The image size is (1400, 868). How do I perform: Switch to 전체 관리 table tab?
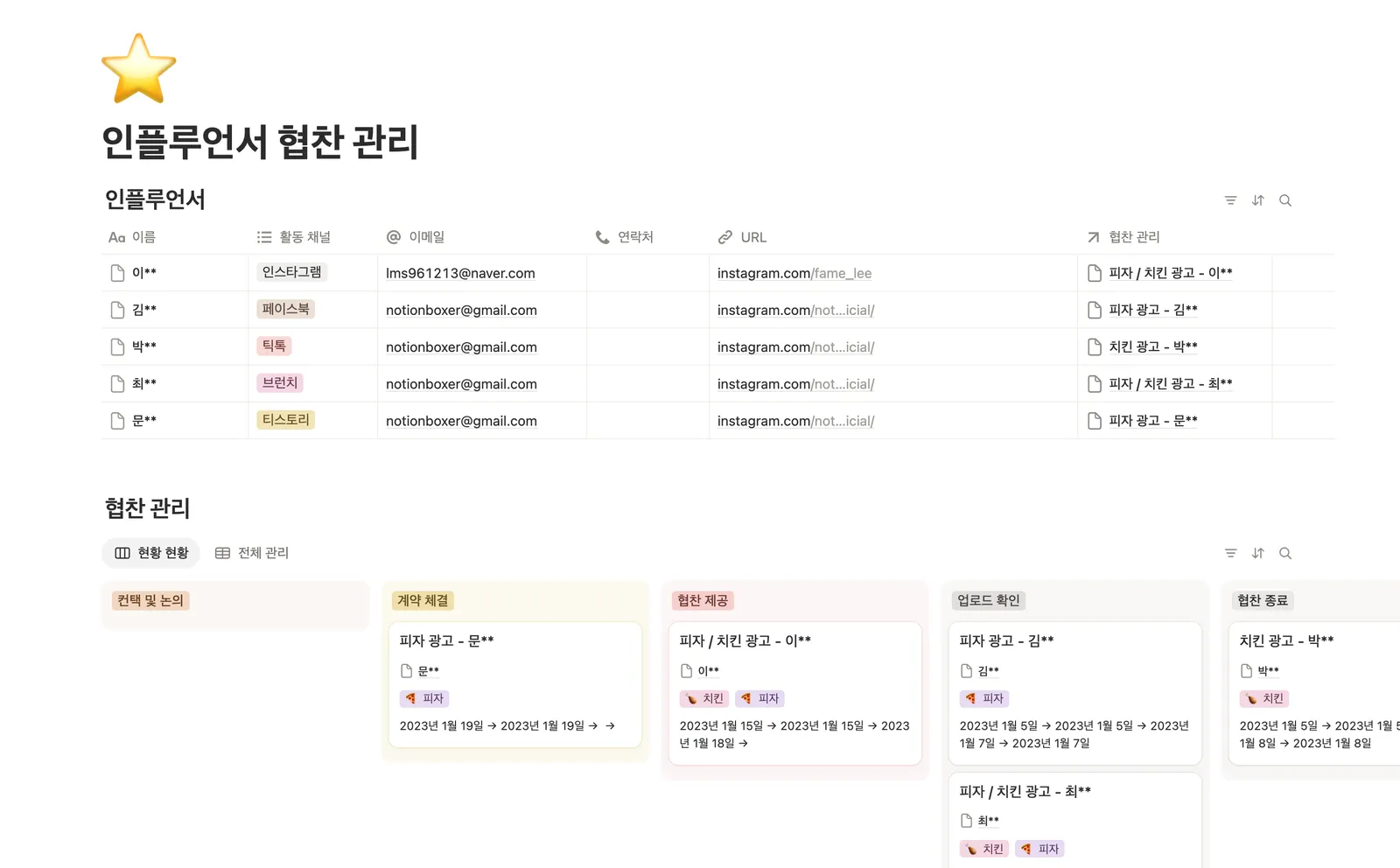(252, 553)
